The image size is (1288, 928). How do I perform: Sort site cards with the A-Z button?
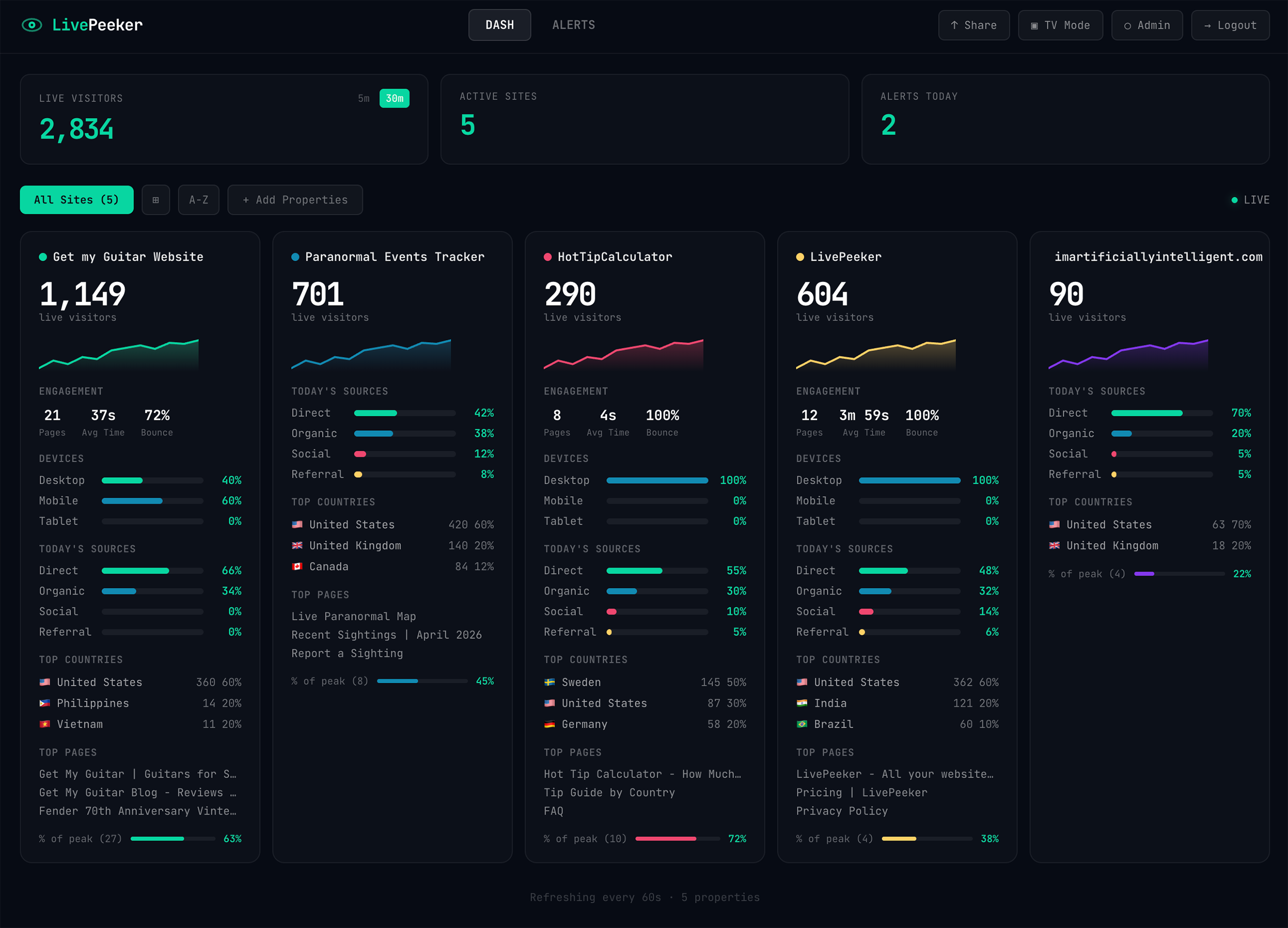click(x=199, y=200)
